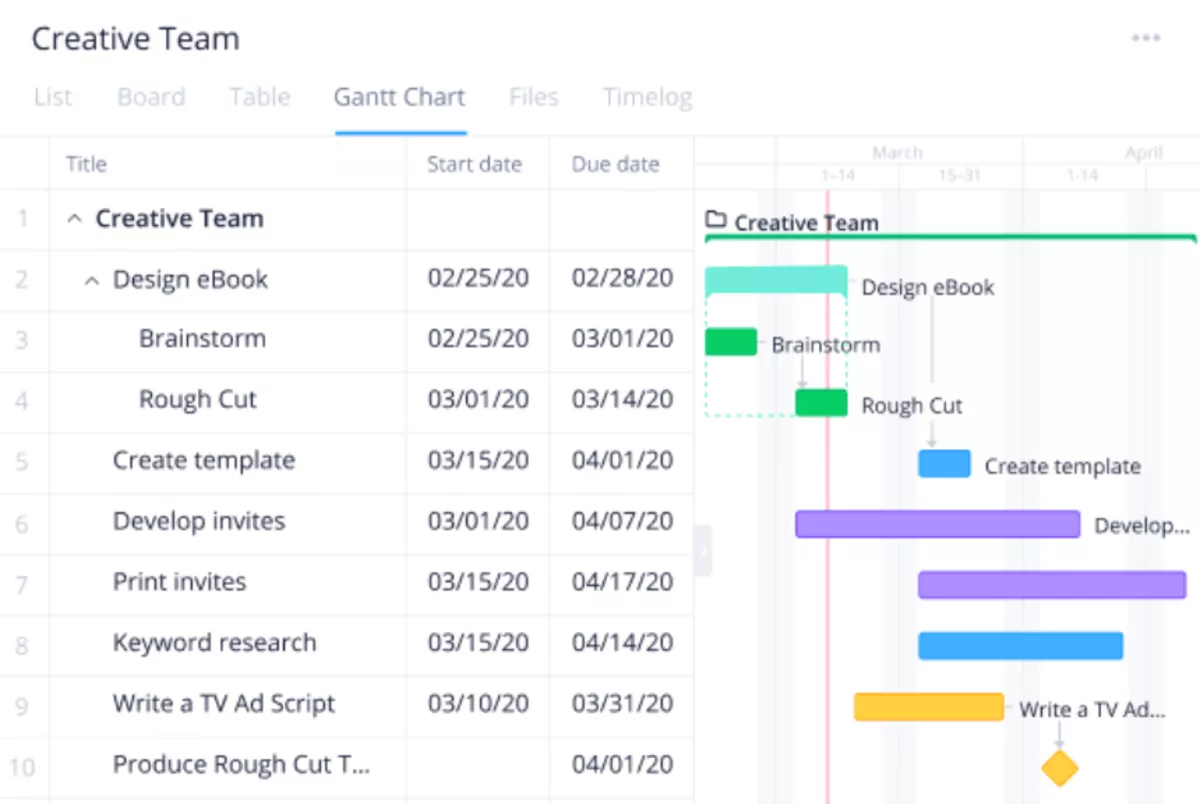The width and height of the screenshot is (1200, 804).
Task: Switch to the List view
Action: 52,97
